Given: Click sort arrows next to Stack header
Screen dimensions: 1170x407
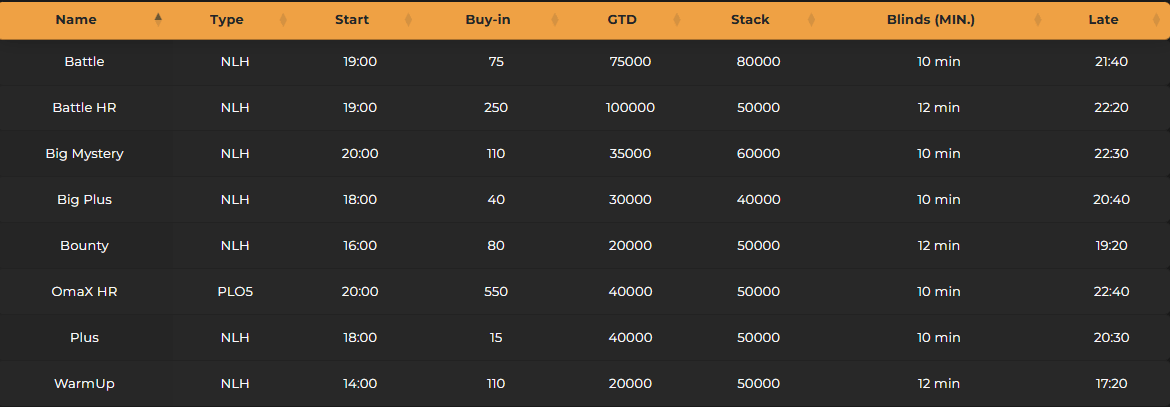Looking at the screenshot, I should 811,19.
